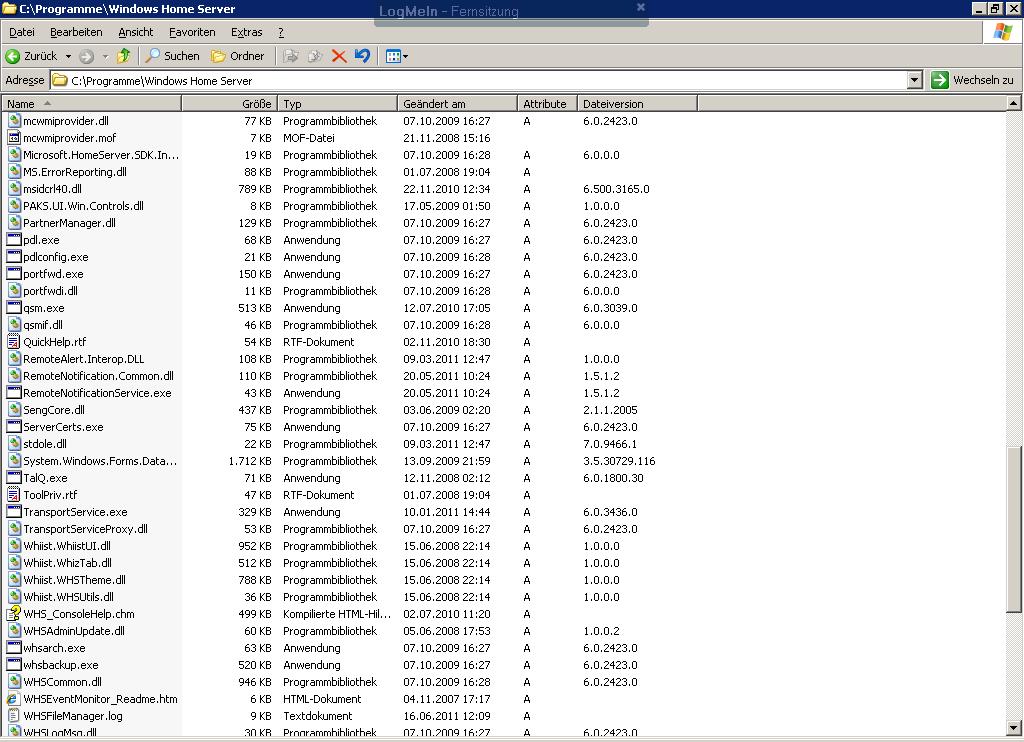Open the Adresse address bar dropdown

pyautogui.click(x=914, y=79)
